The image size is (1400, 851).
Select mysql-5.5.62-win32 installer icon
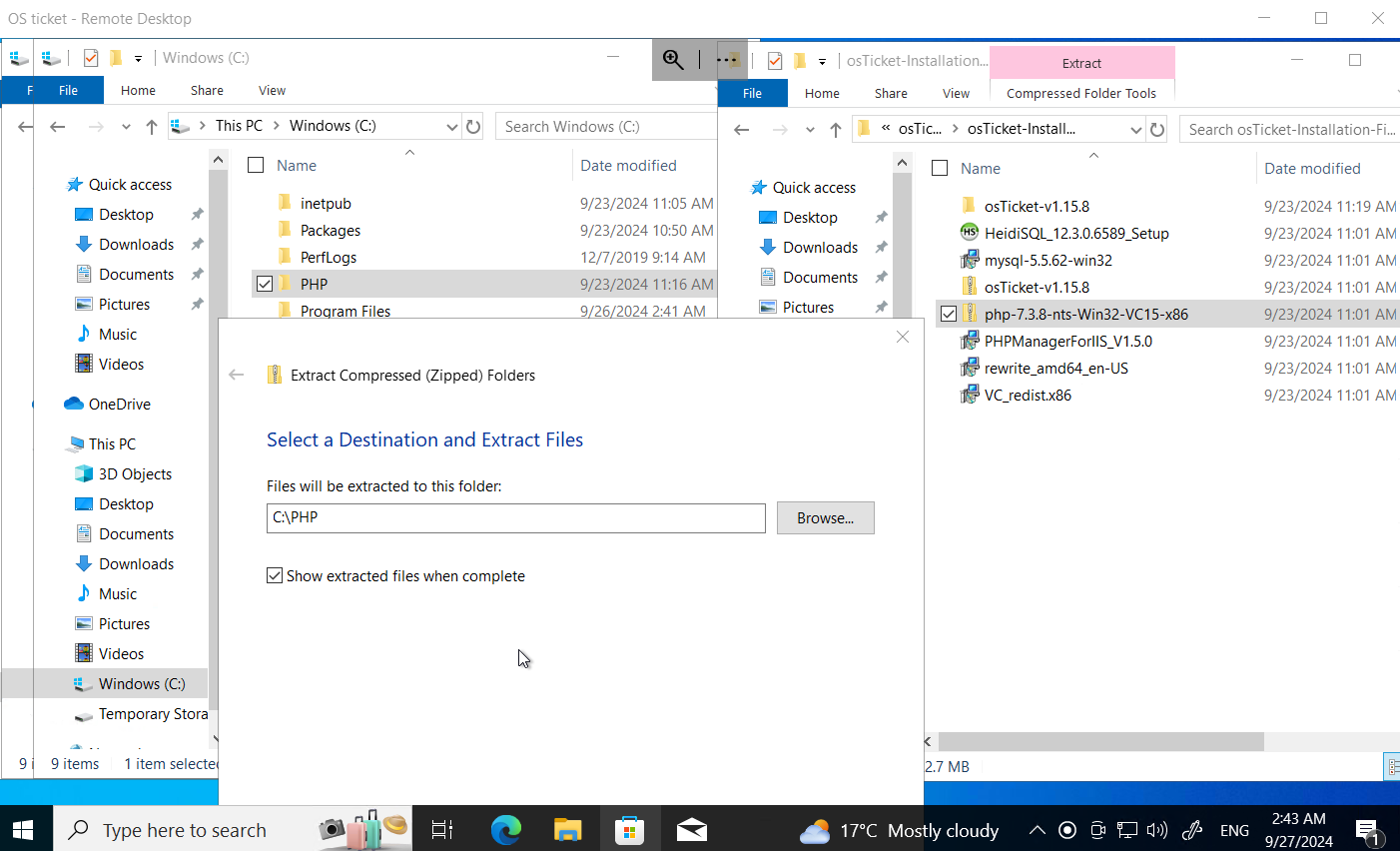pyautogui.click(x=969, y=260)
